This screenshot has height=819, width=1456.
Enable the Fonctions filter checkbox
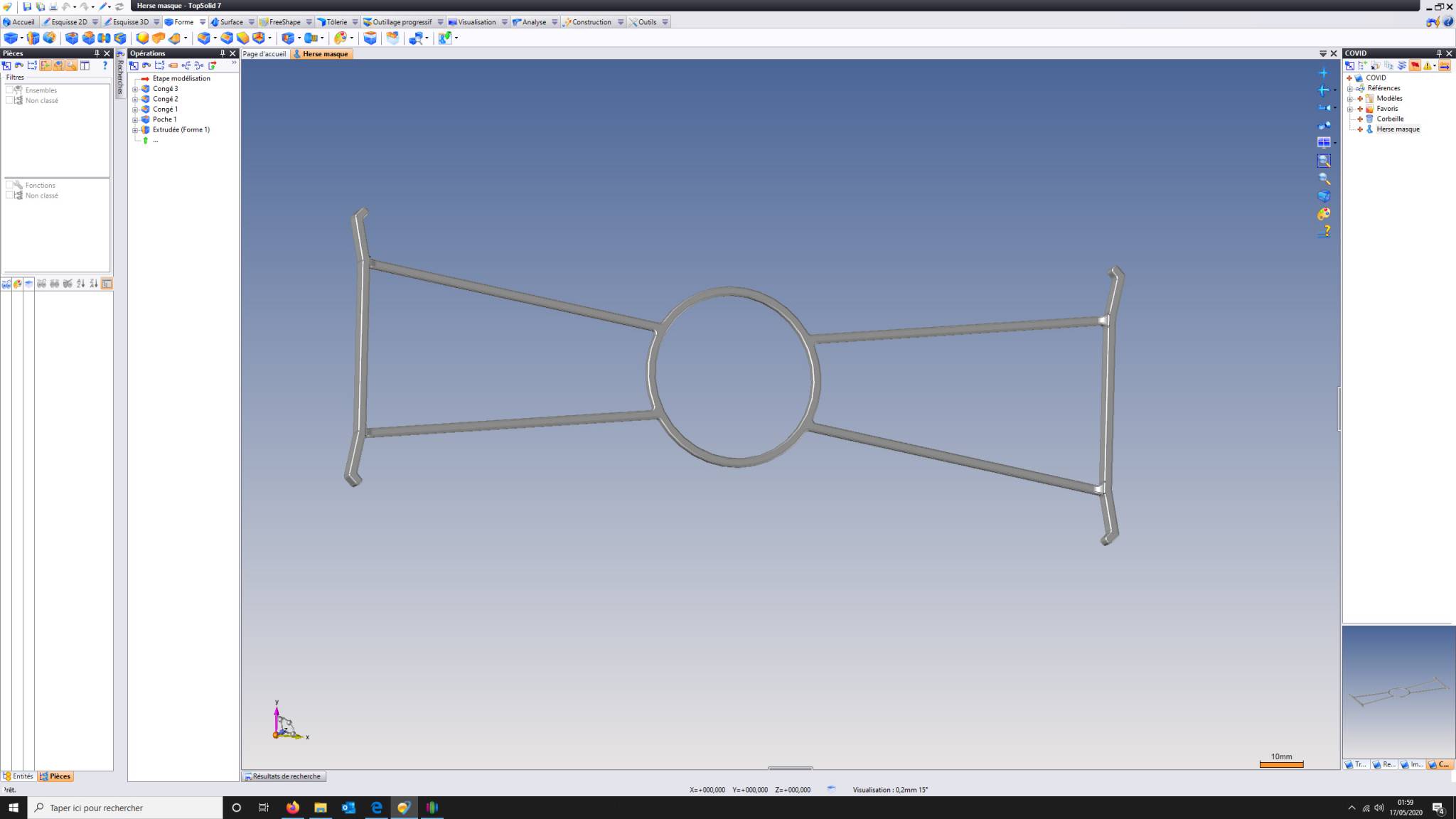[10, 185]
